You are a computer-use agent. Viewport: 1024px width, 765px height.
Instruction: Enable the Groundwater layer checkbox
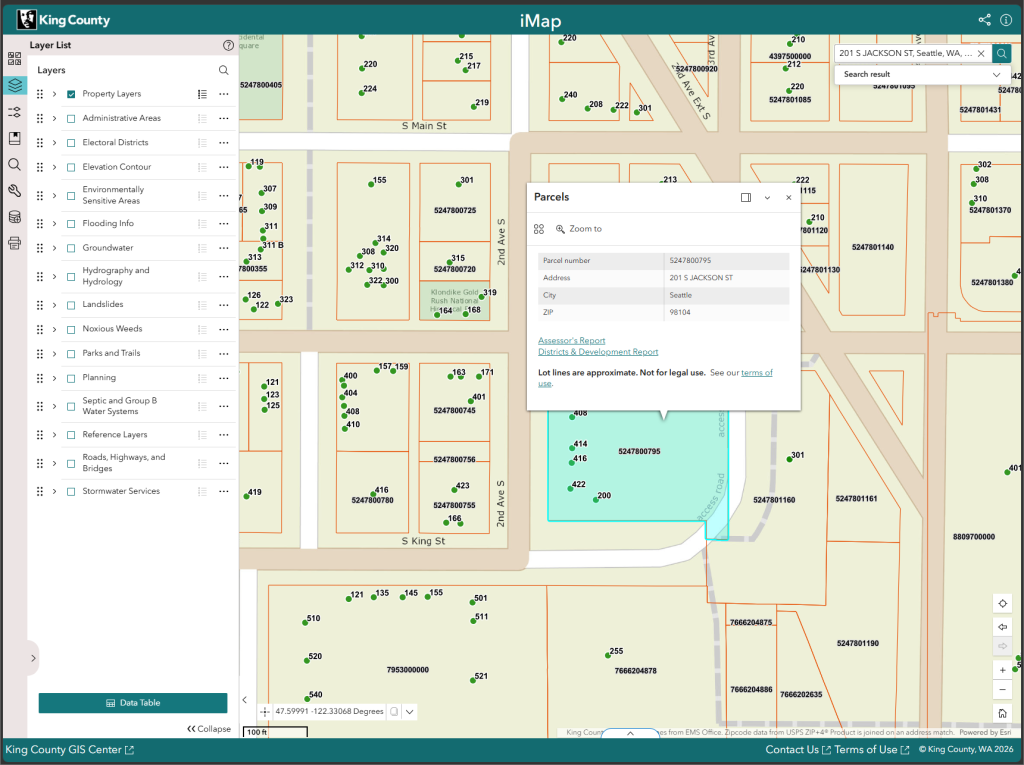[x=71, y=248]
